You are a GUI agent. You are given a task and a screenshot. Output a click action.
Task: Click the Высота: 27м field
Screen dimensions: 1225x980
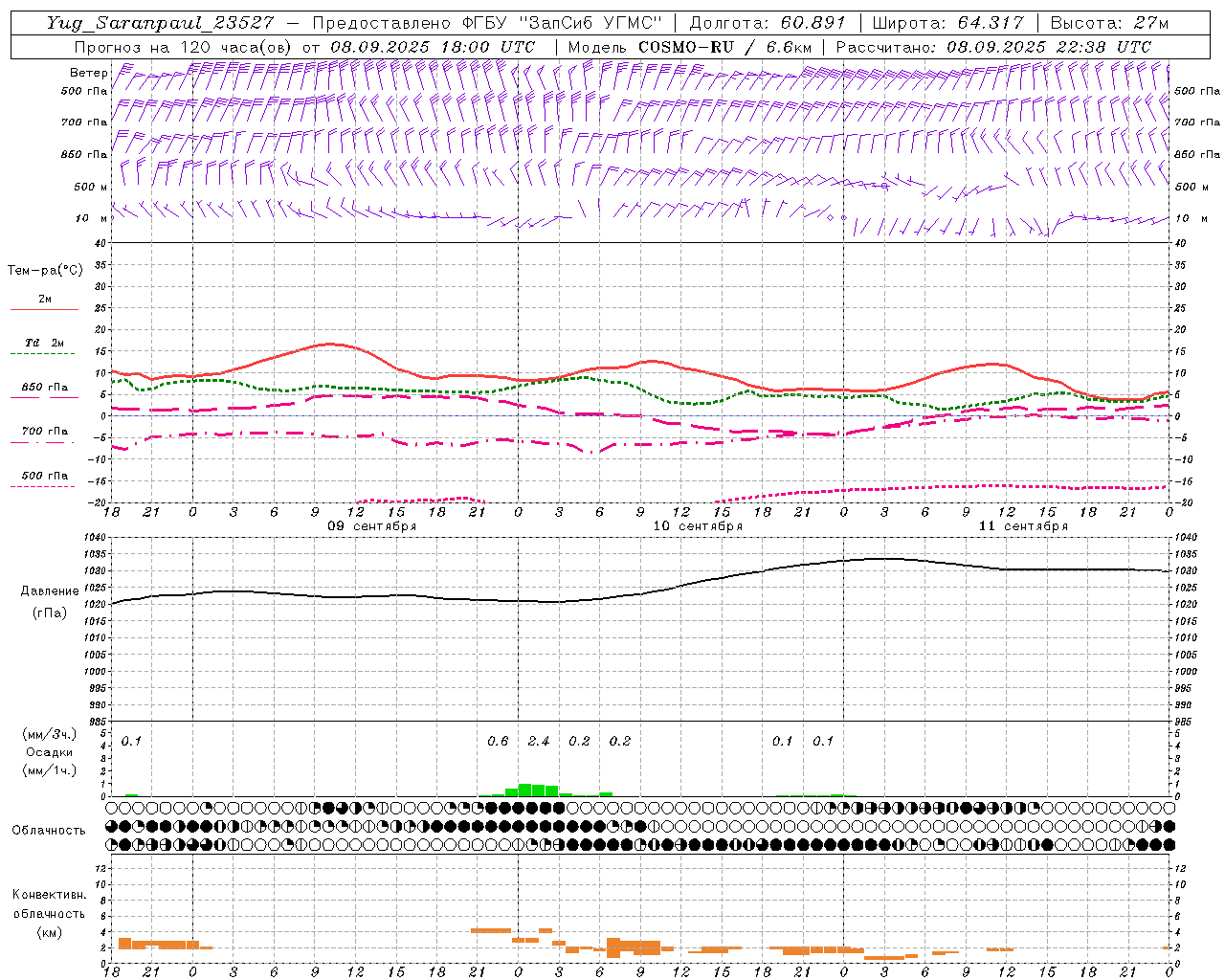(x=1109, y=23)
